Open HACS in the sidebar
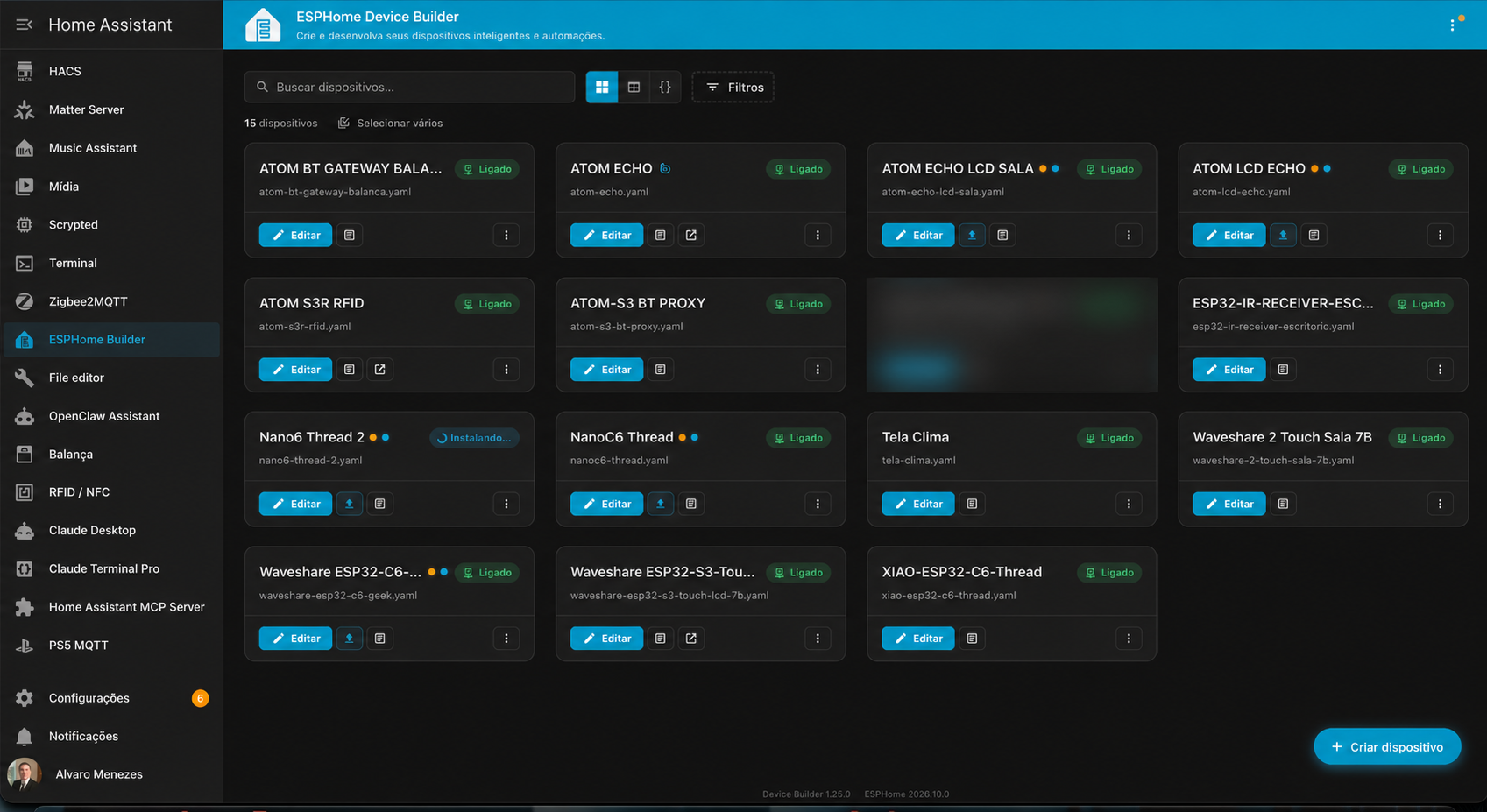Screen dimensions: 1487x812 (111, 71)
